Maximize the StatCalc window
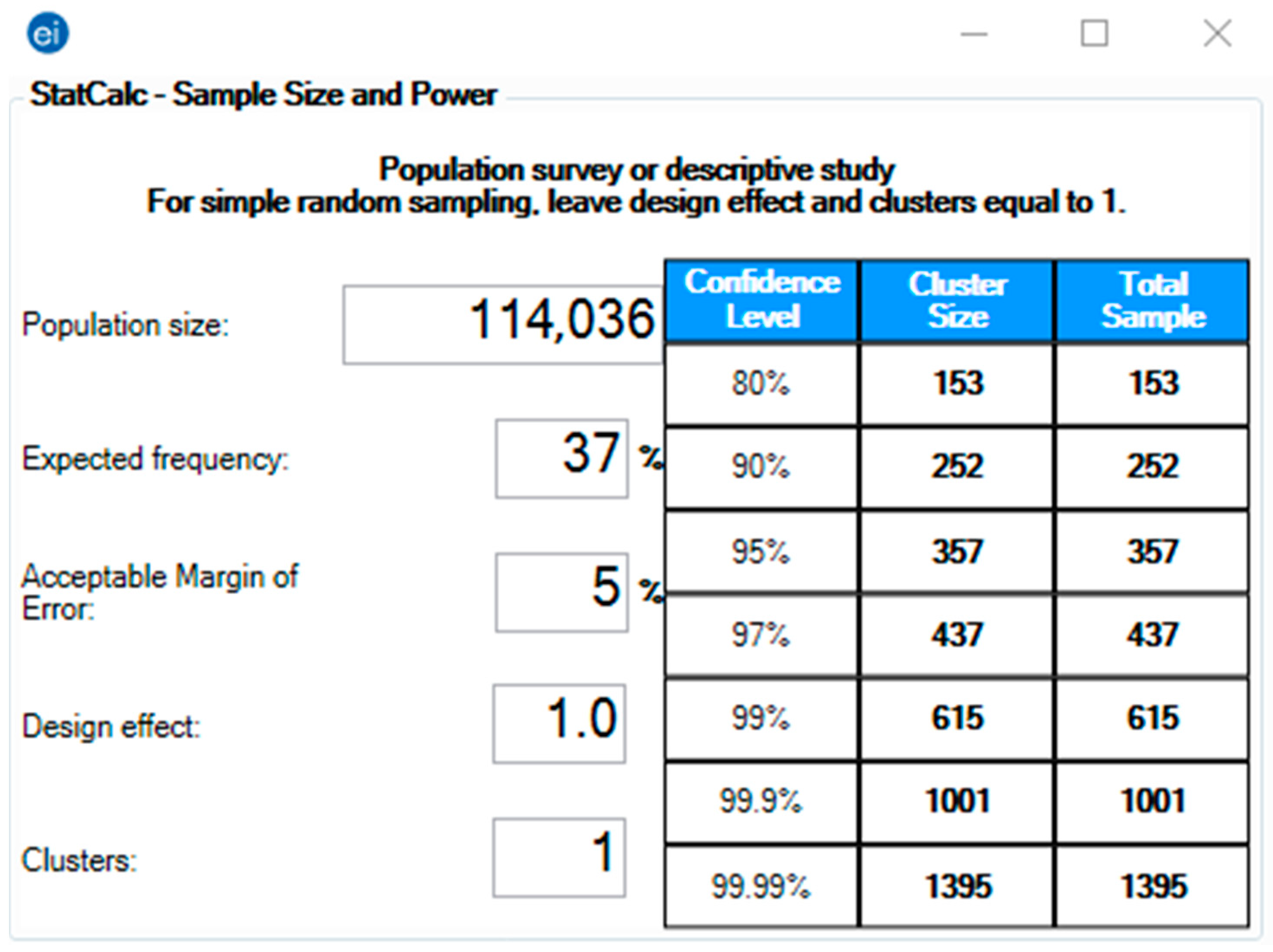Image resolution: width=1273 pixels, height=952 pixels. click(1094, 33)
